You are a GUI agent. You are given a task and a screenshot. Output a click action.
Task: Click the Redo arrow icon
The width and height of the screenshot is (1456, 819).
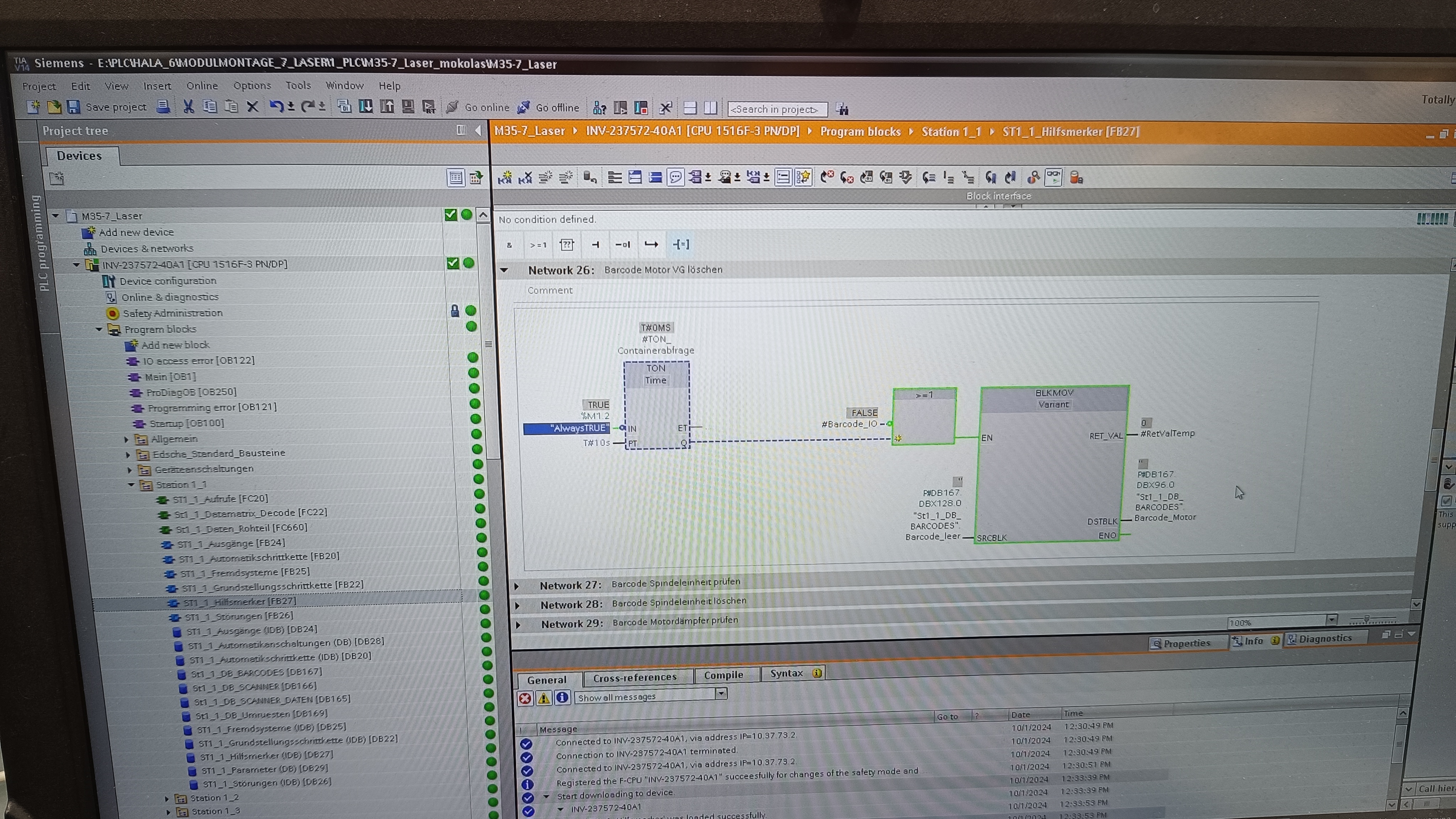(x=308, y=106)
